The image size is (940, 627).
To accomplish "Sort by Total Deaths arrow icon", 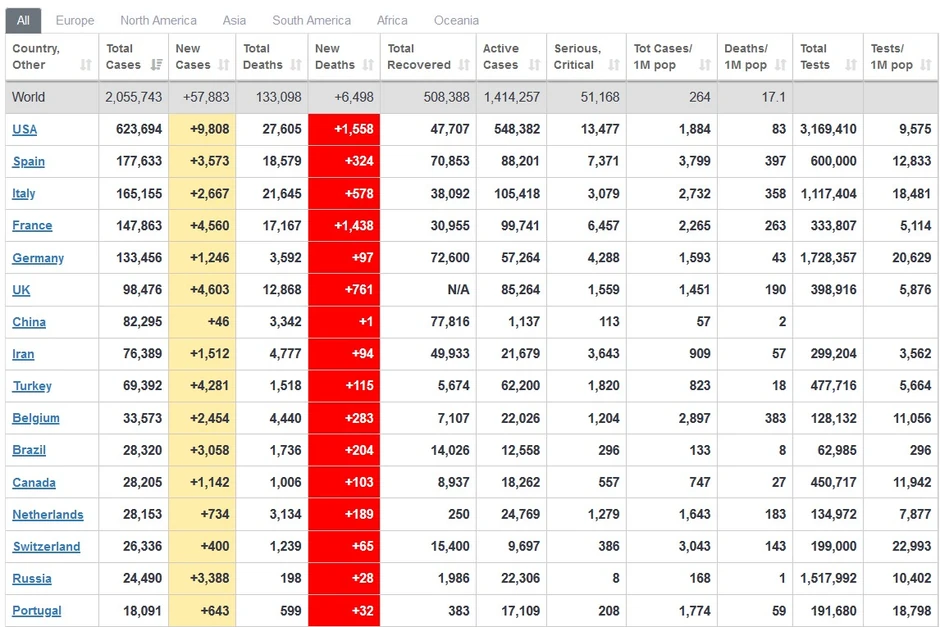I will [296, 65].
